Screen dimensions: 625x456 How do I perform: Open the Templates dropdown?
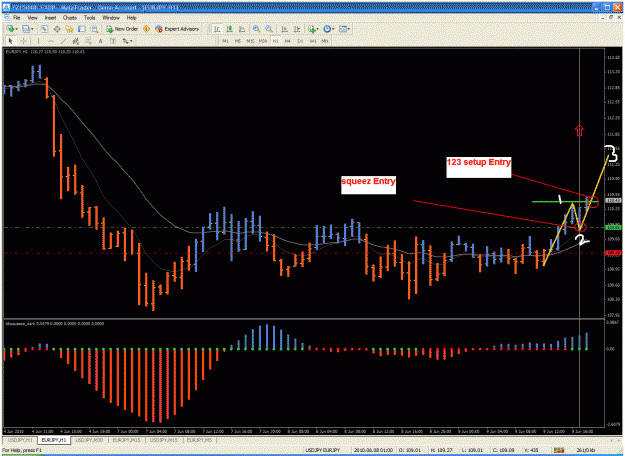[x=344, y=29]
